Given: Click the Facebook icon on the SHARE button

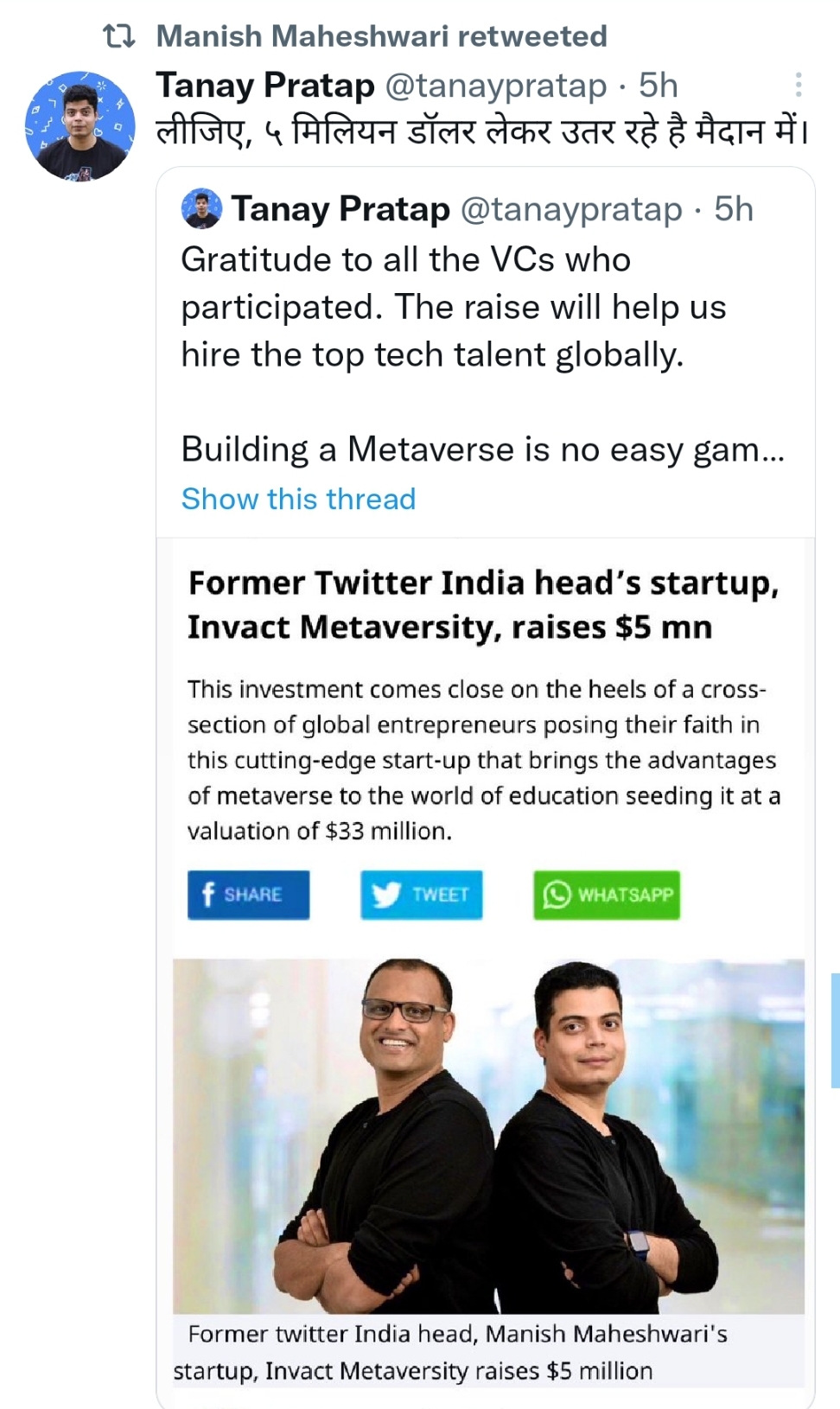Looking at the screenshot, I should [207, 895].
